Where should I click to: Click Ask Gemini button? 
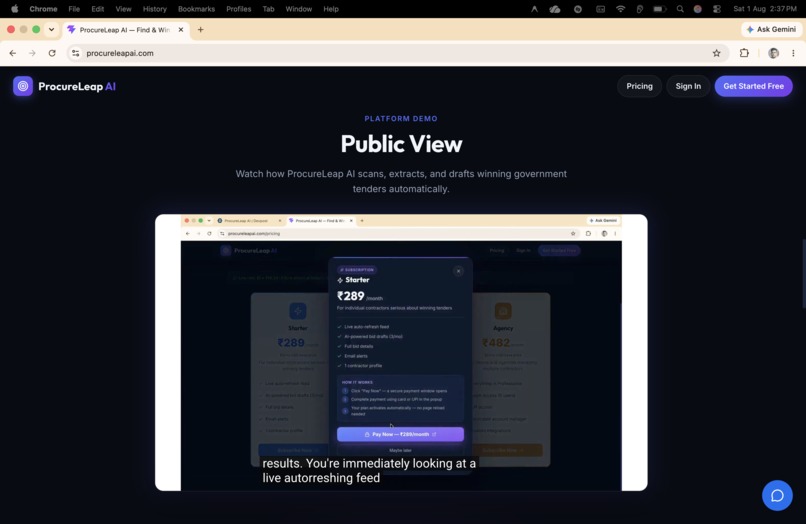click(771, 29)
